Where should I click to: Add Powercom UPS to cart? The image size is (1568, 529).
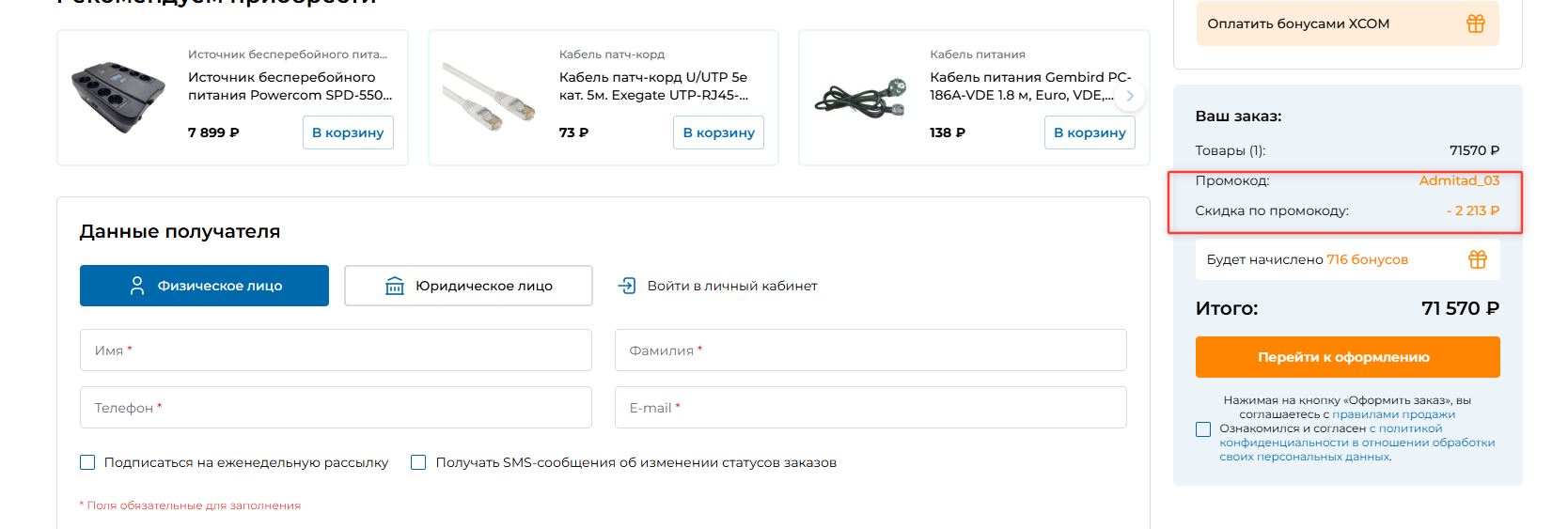click(x=348, y=132)
